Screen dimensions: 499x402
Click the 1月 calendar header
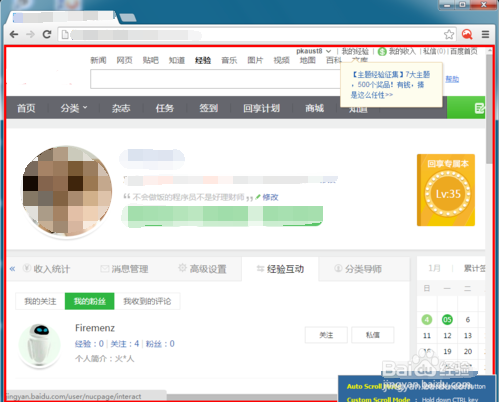click(x=434, y=268)
